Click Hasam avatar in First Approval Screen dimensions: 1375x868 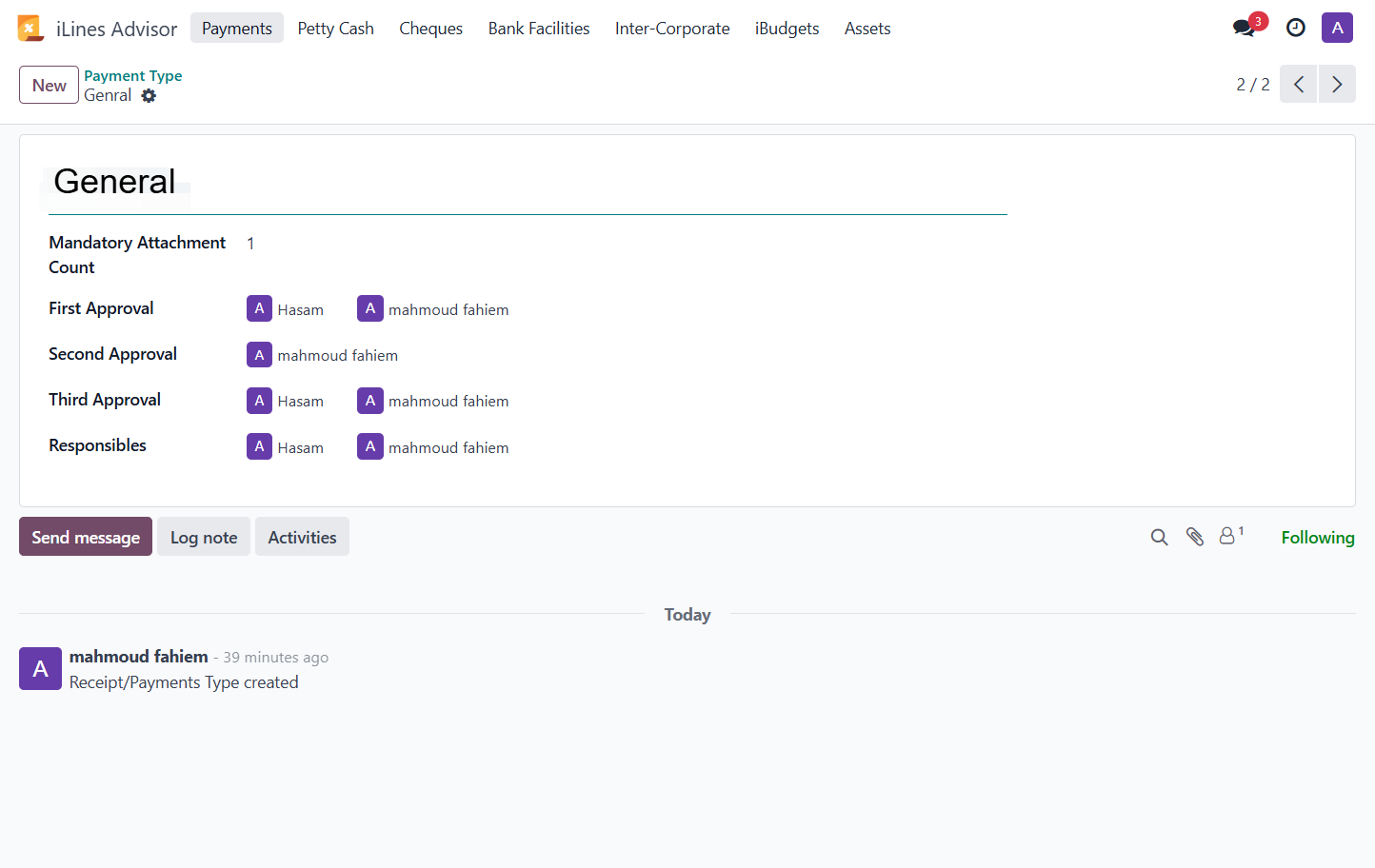(259, 308)
